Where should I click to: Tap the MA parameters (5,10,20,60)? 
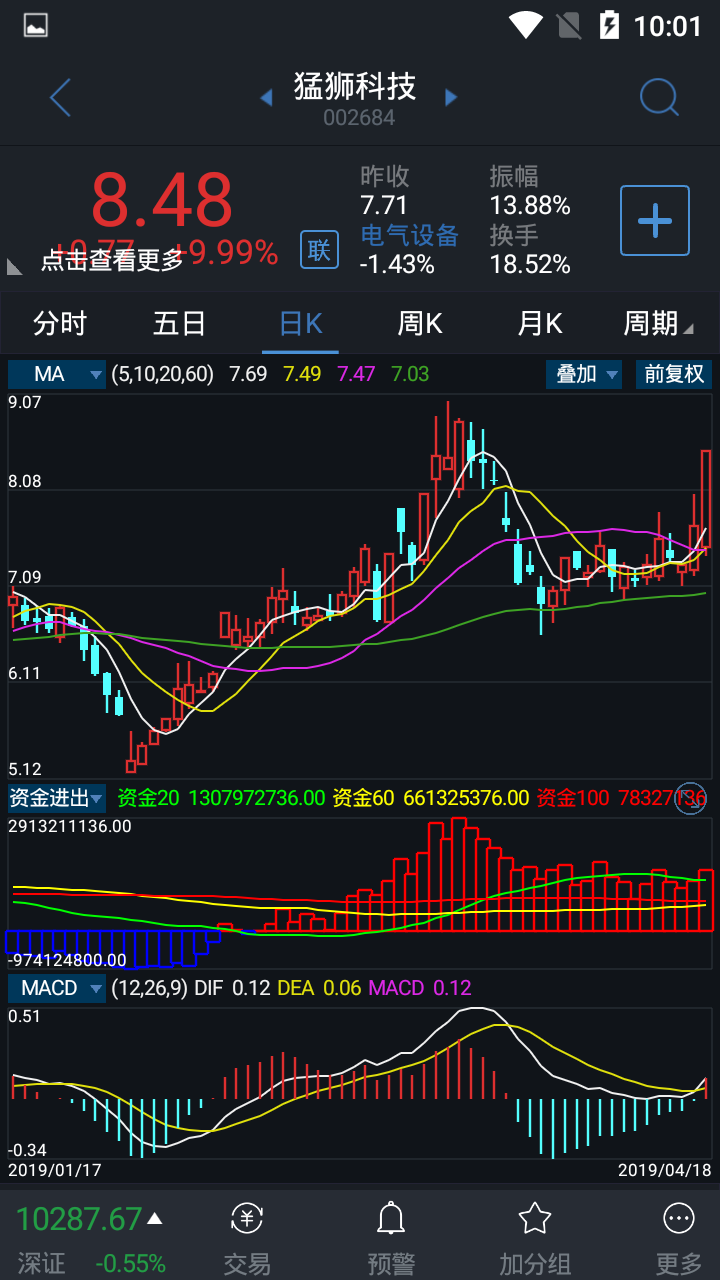[163, 374]
